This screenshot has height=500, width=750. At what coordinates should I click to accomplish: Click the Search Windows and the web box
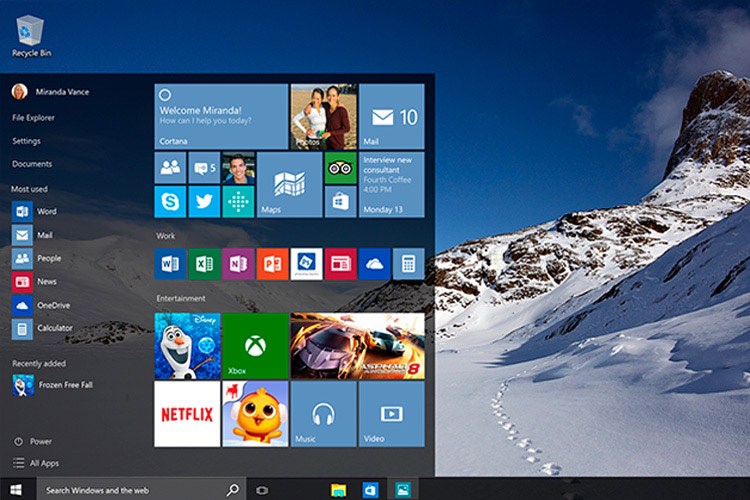pos(142,489)
